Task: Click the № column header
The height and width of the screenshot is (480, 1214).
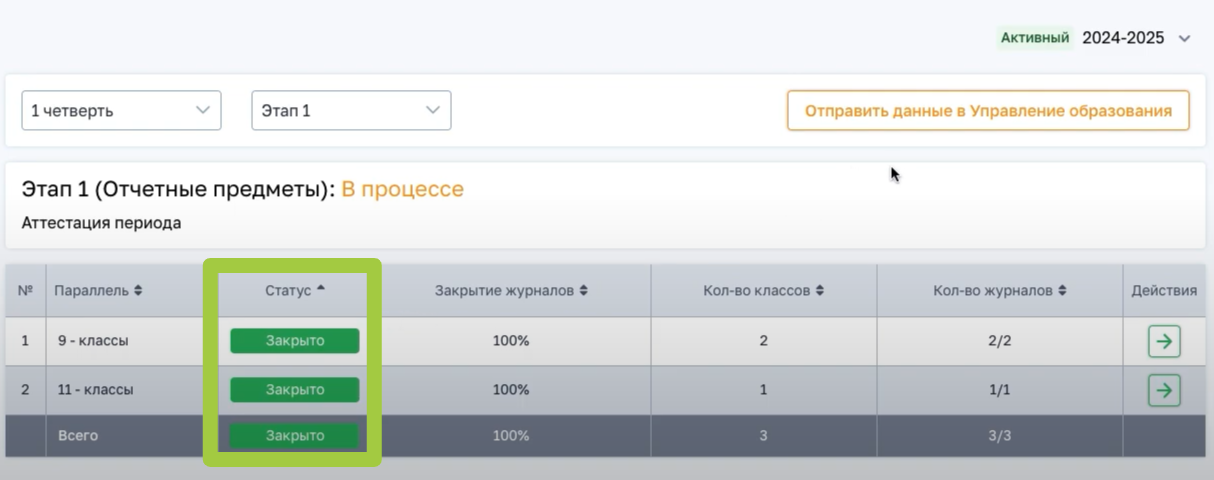Action: pos(25,291)
